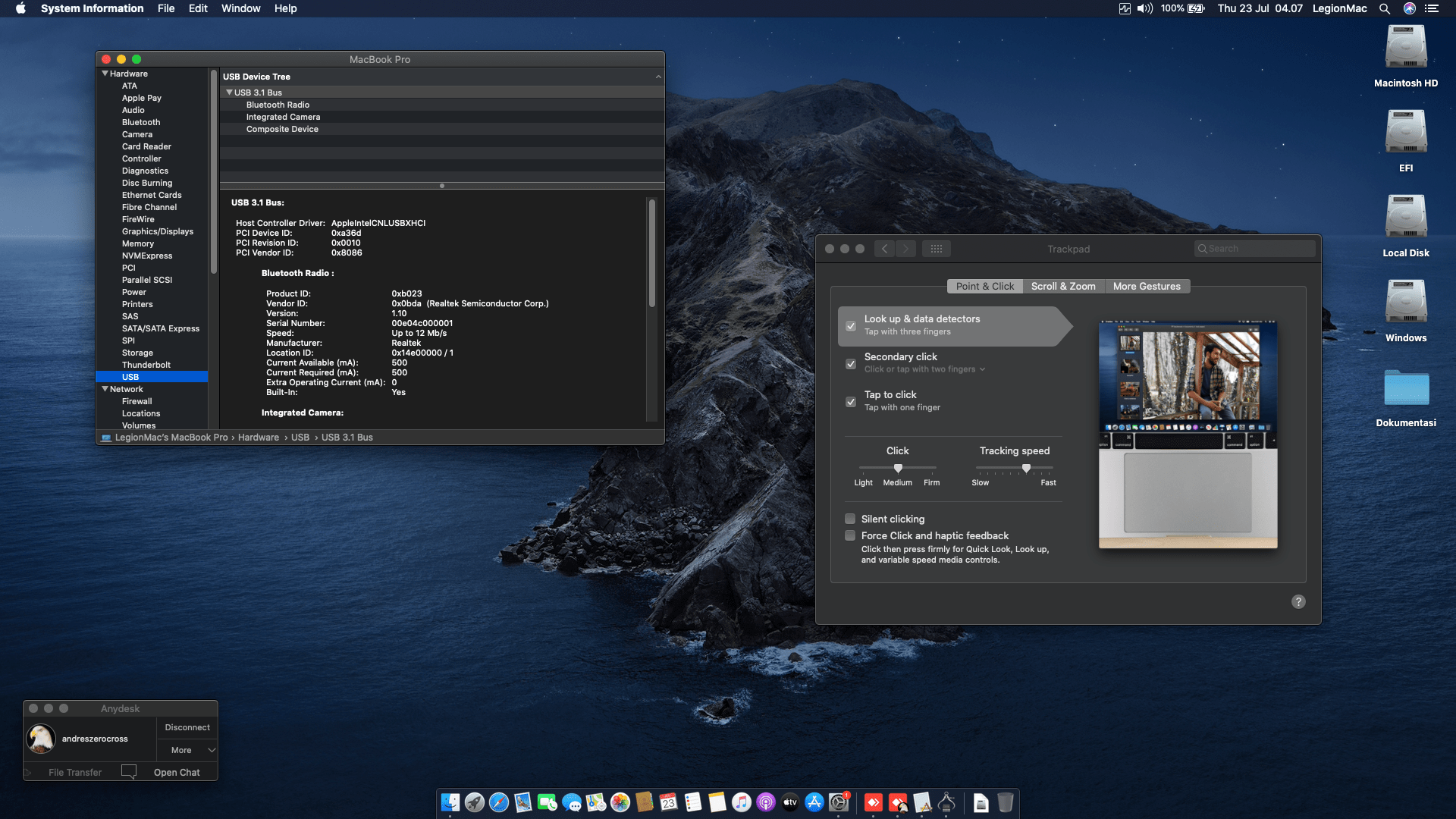Open Secondary click options dropdown

[x=924, y=369]
